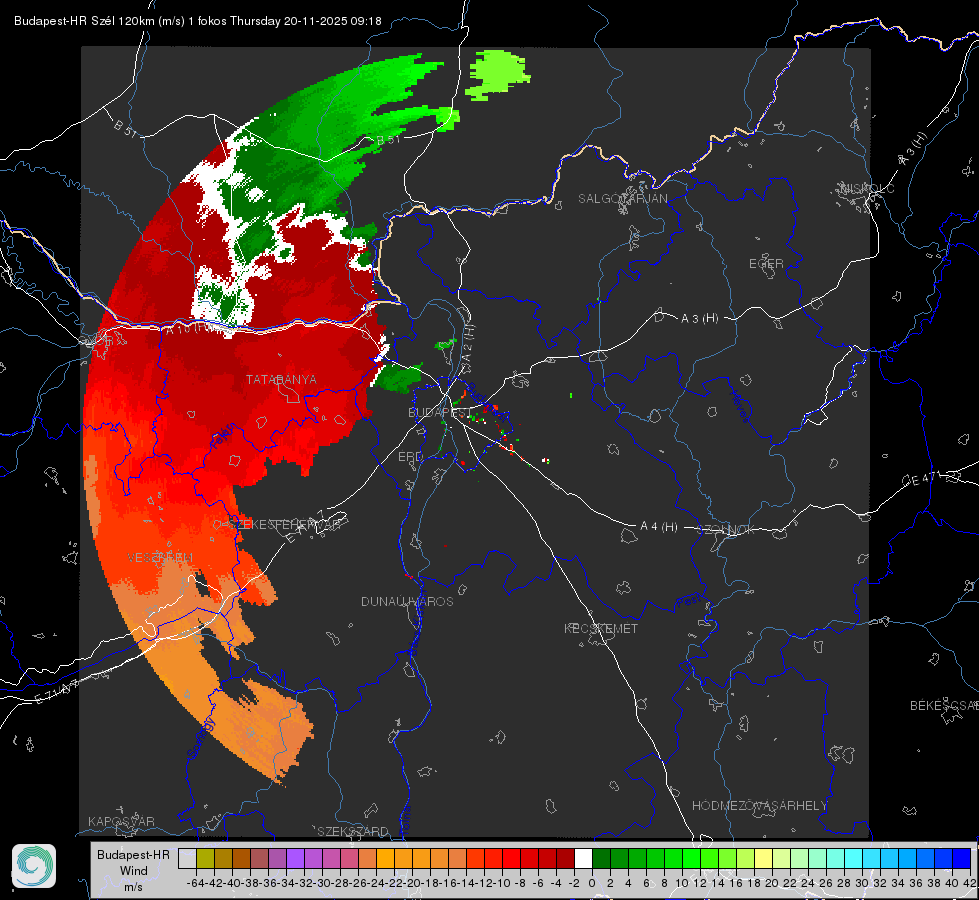Click the TATABÁNYA label on the map

(x=281, y=379)
